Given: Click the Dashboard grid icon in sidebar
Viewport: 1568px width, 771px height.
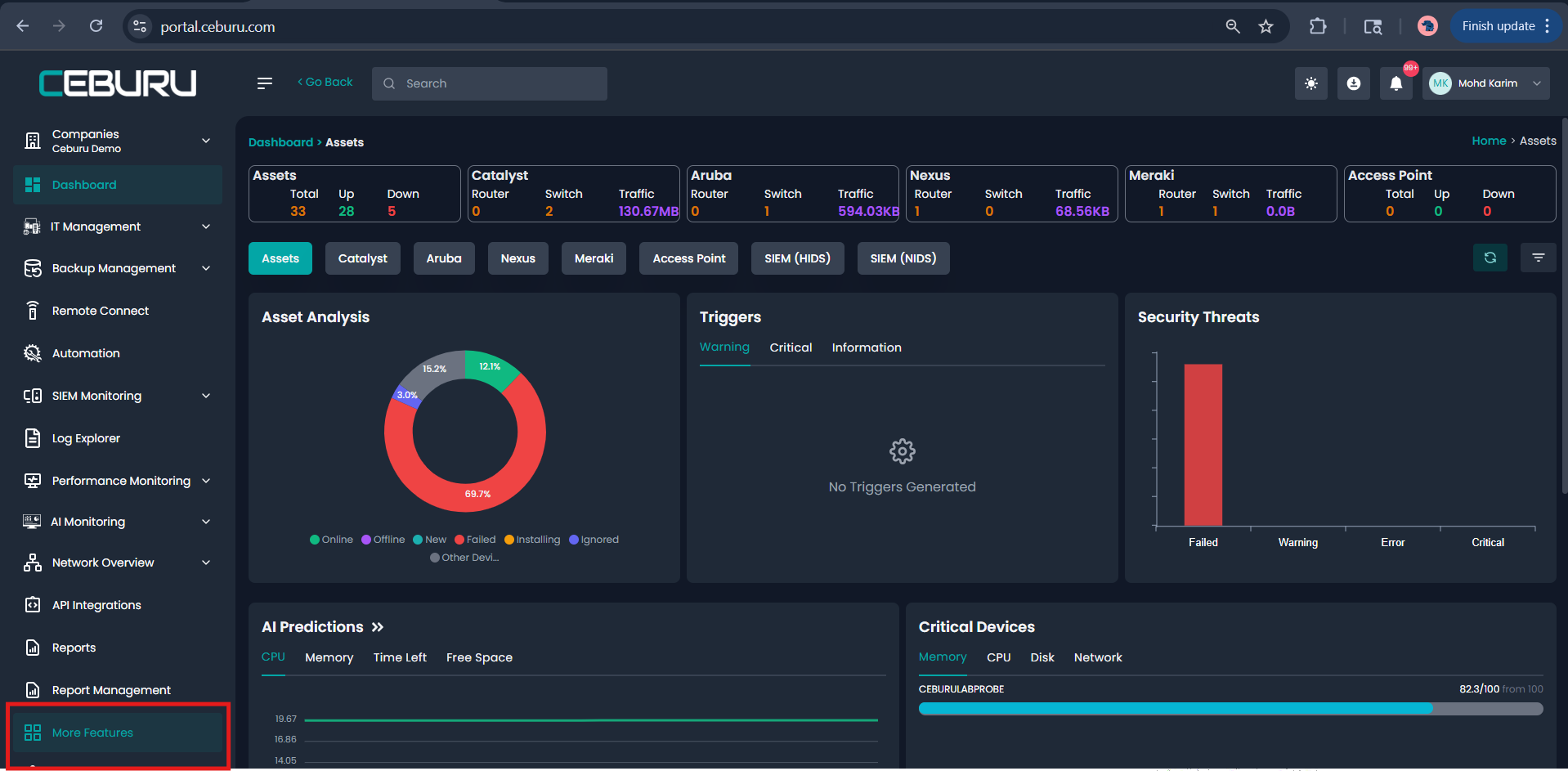Looking at the screenshot, I should pos(33,185).
